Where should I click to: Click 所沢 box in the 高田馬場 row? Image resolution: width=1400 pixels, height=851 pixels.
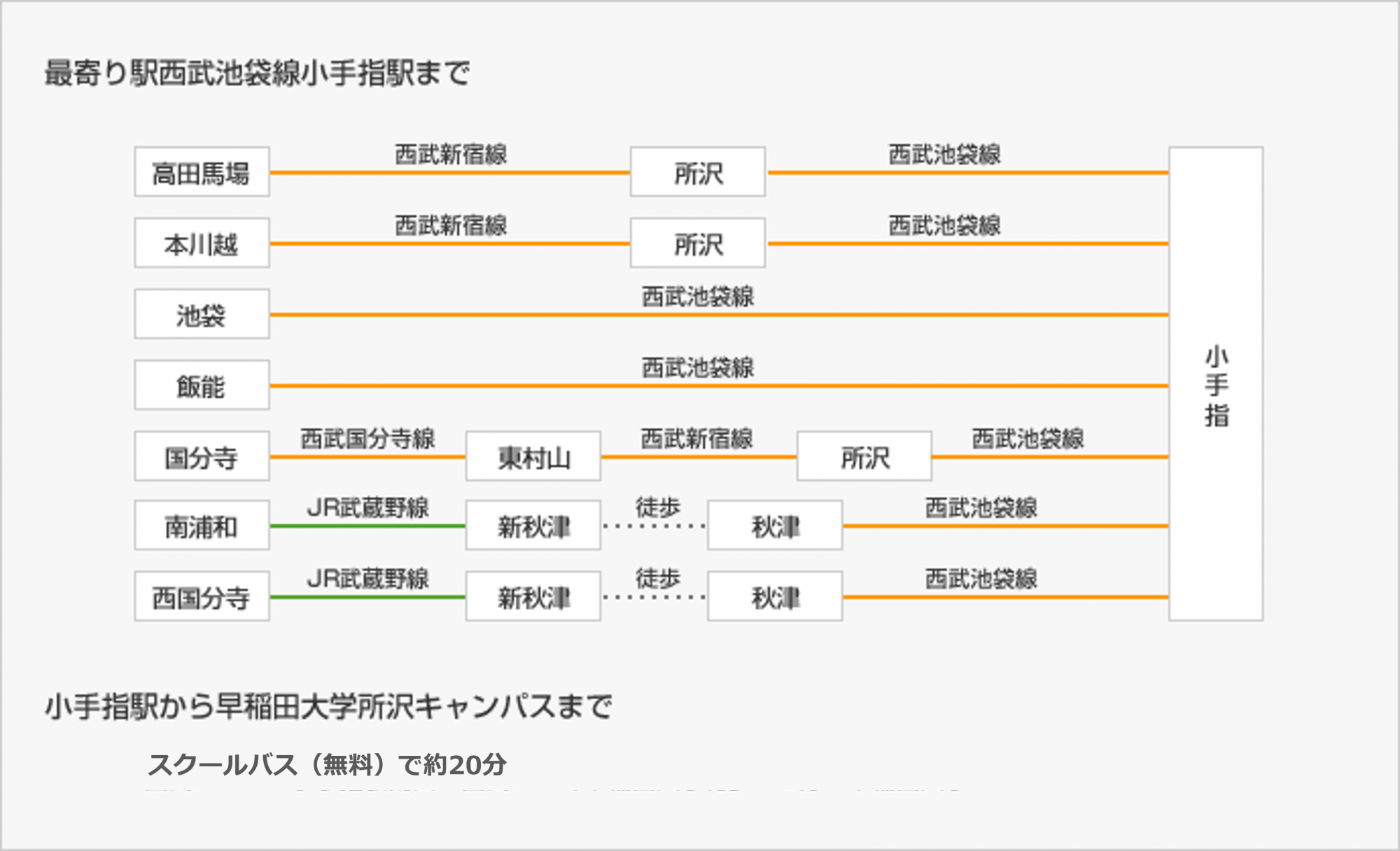[698, 172]
